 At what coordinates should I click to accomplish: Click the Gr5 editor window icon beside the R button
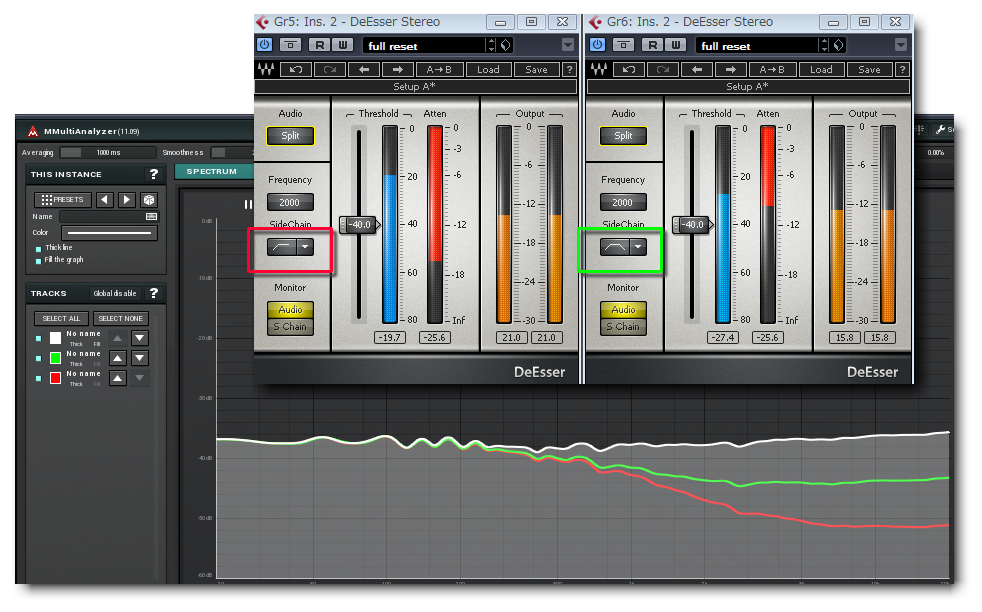click(x=290, y=45)
